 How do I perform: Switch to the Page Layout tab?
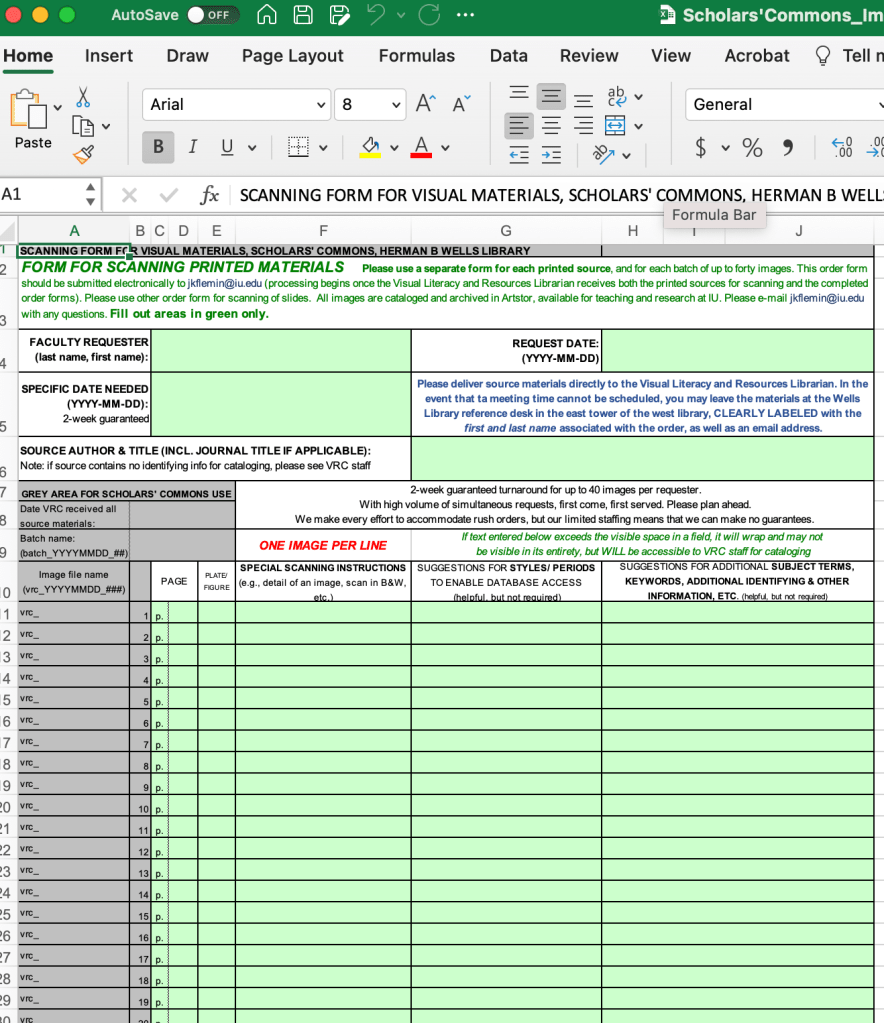coord(292,56)
